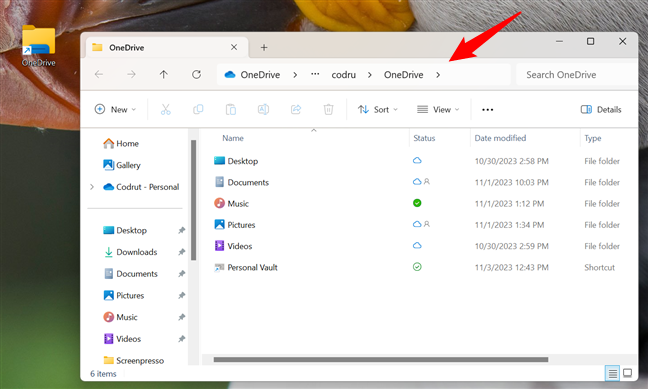Sort by Date modified column header
Viewport: 648px width, 389px height.
500,138
